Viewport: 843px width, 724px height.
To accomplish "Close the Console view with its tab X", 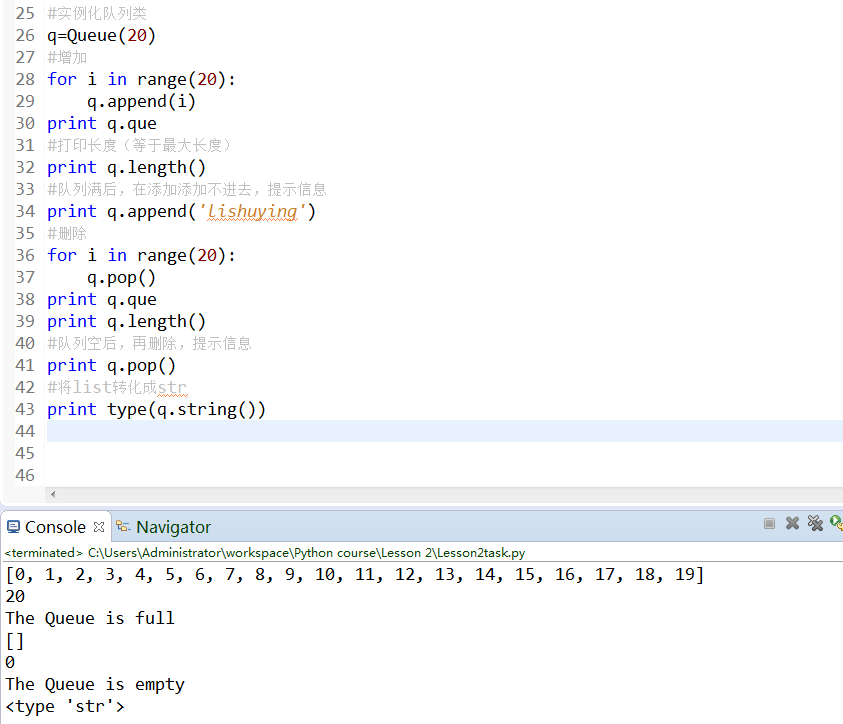I will pos(99,527).
